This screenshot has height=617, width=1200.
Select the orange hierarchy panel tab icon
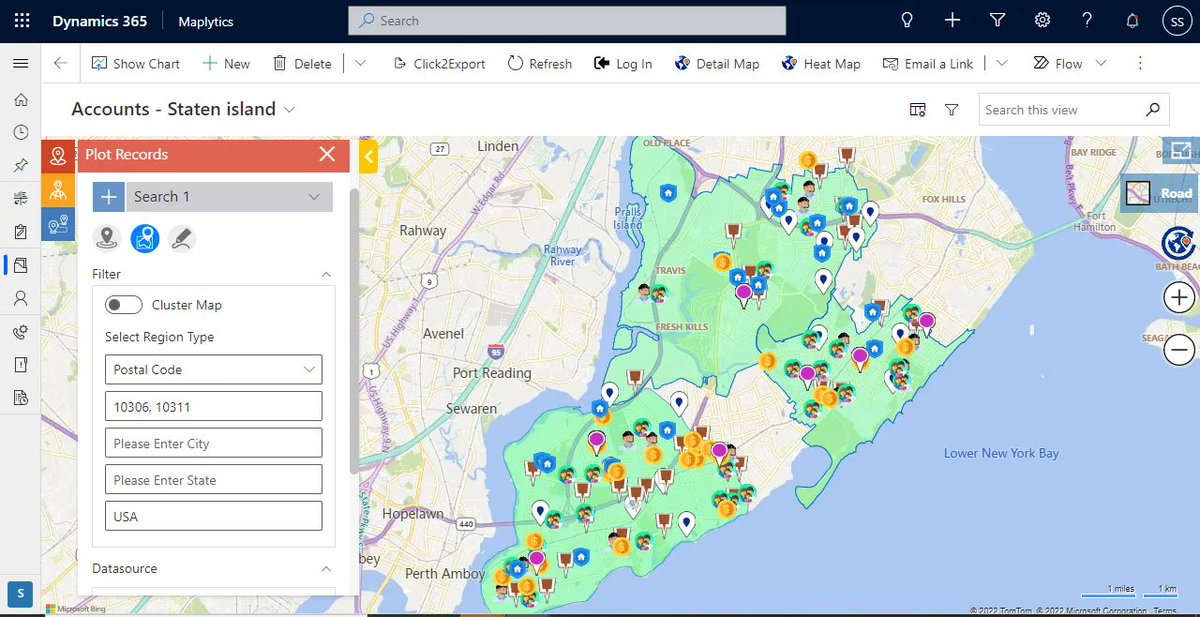coord(58,190)
